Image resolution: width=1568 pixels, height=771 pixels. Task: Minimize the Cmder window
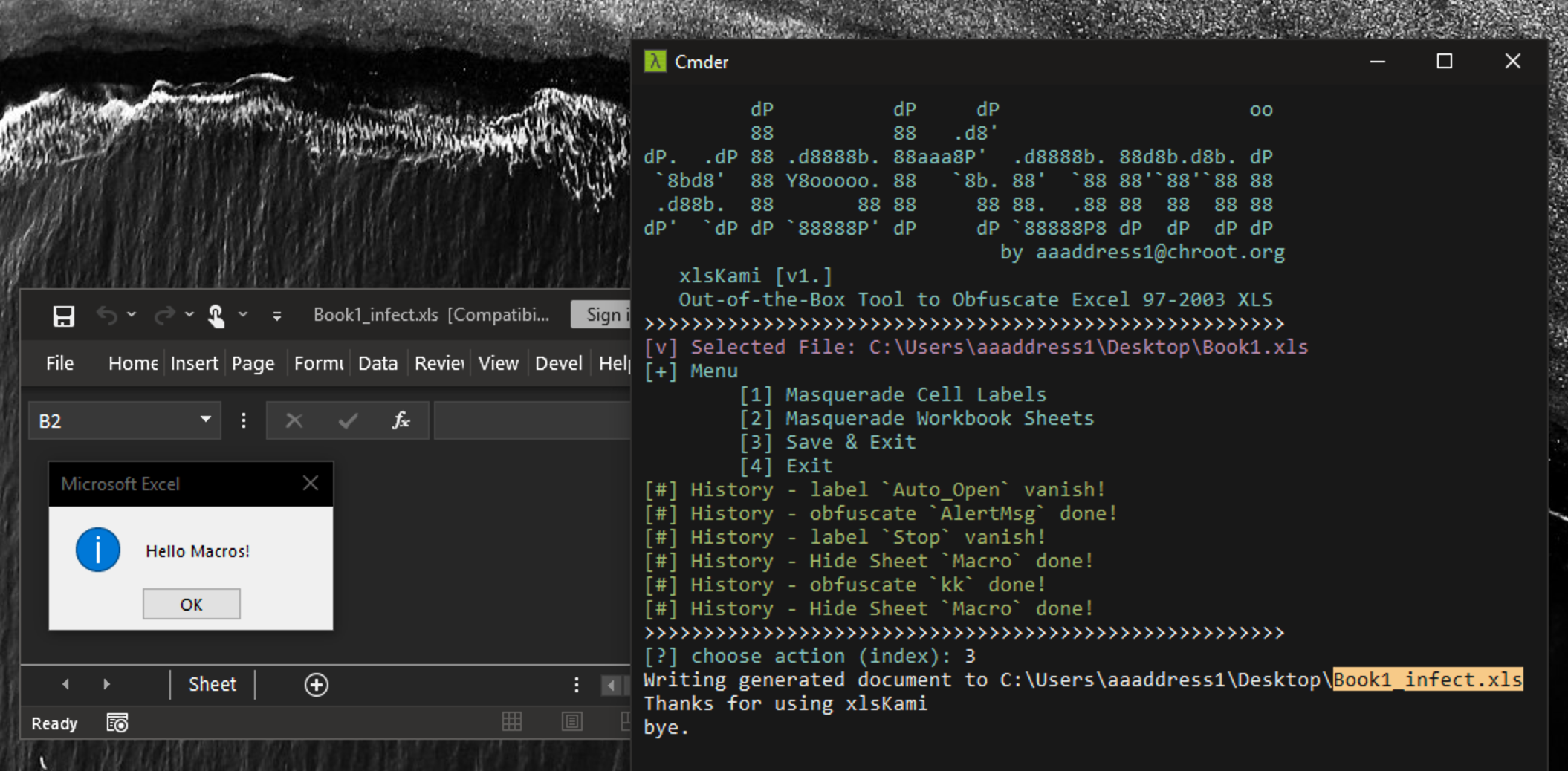point(1378,62)
